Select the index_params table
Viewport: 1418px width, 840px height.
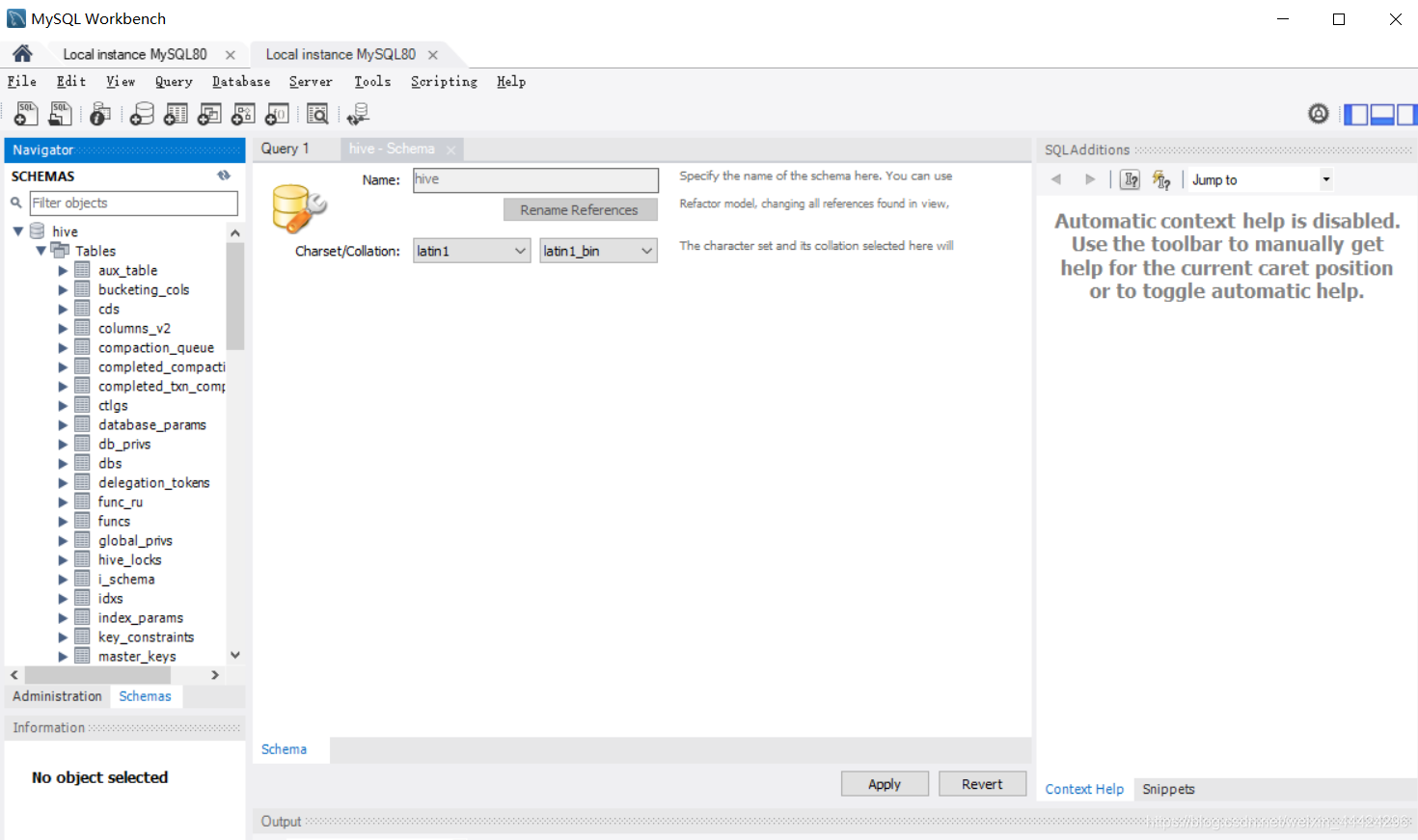pos(141,617)
